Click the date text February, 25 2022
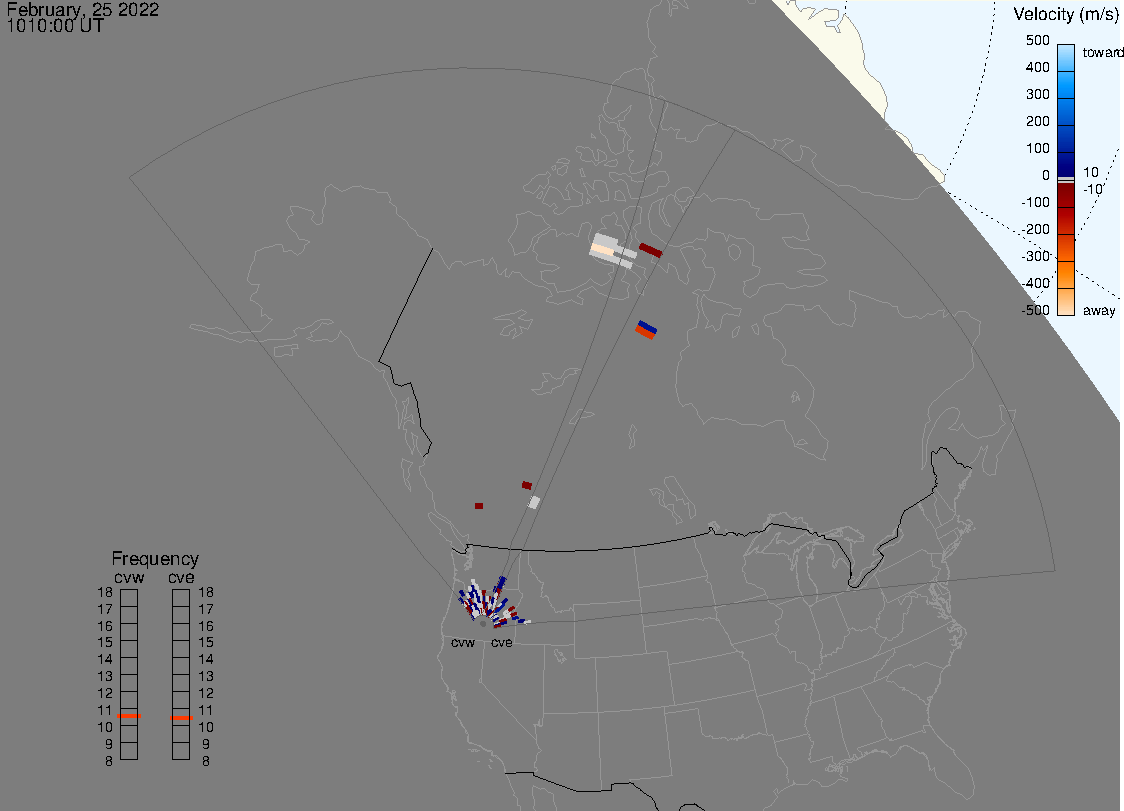Image resolution: width=1124 pixels, height=811 pixels. 82,9
